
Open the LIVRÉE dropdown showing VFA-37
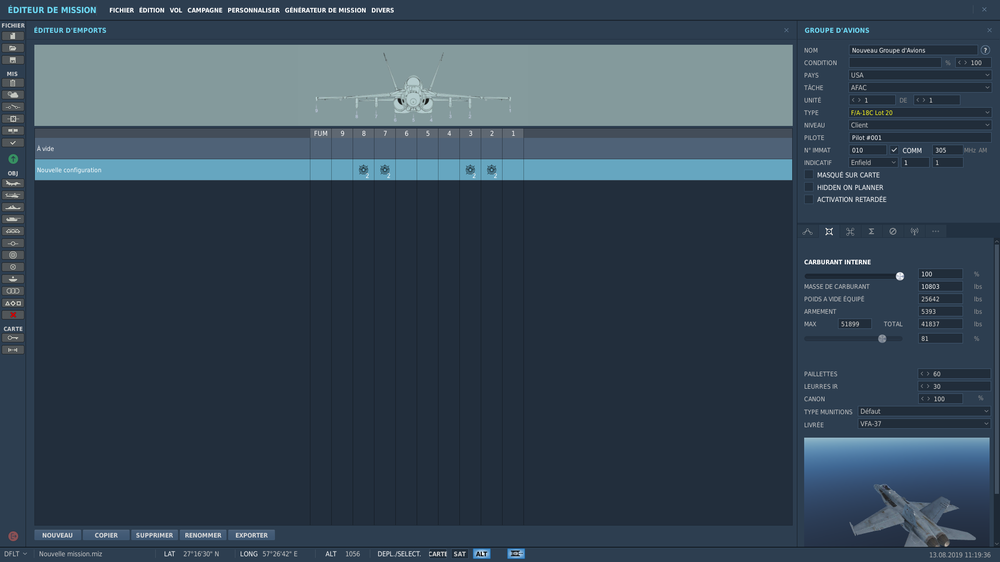pos(924,424)
